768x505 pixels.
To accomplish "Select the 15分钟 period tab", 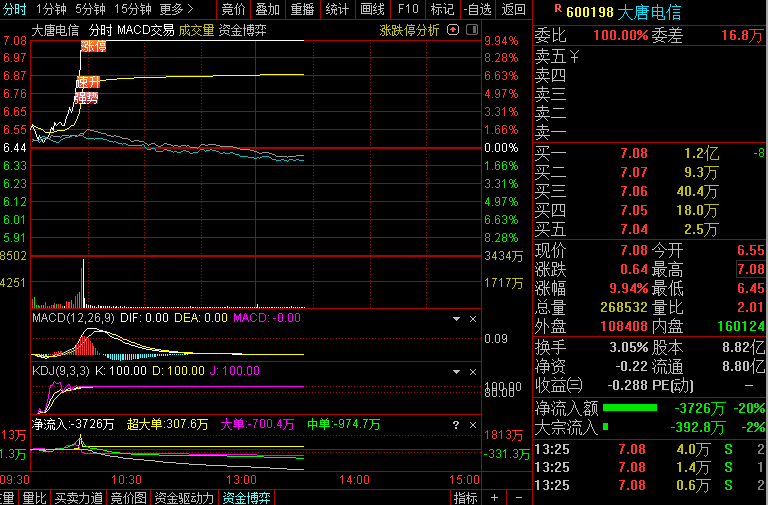I will click(x=132, y=9).
